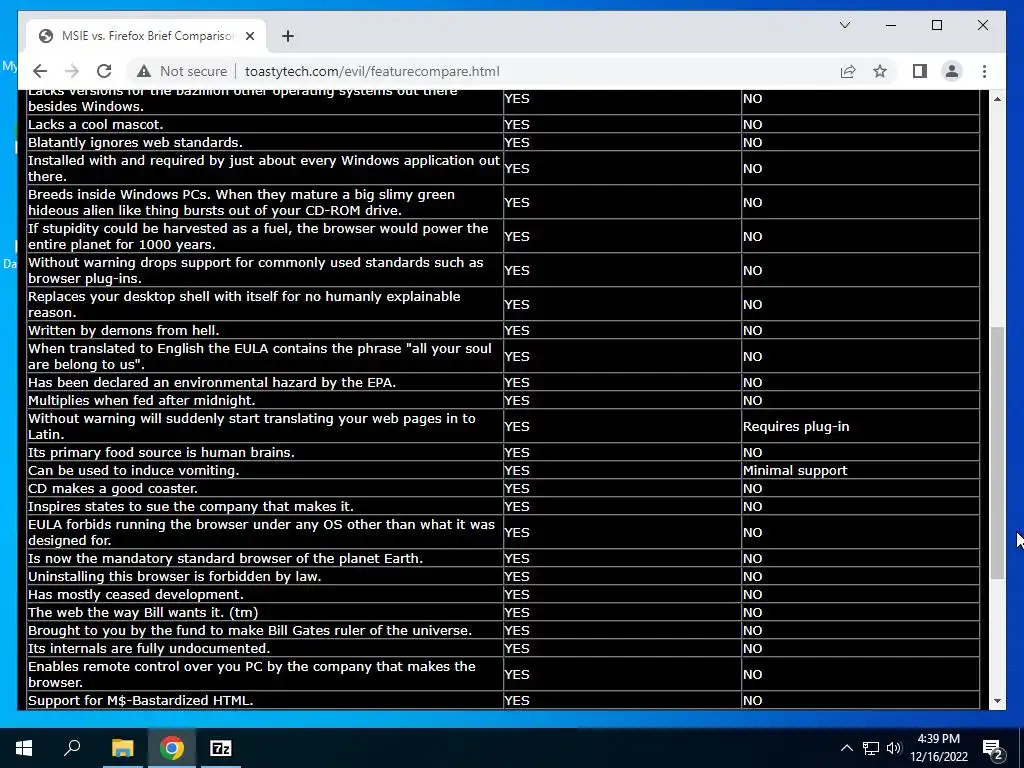Click "Breeds inside Windows PCs" row text
This screenshot has height=768, width=1024.
click(x=242, y=202)
